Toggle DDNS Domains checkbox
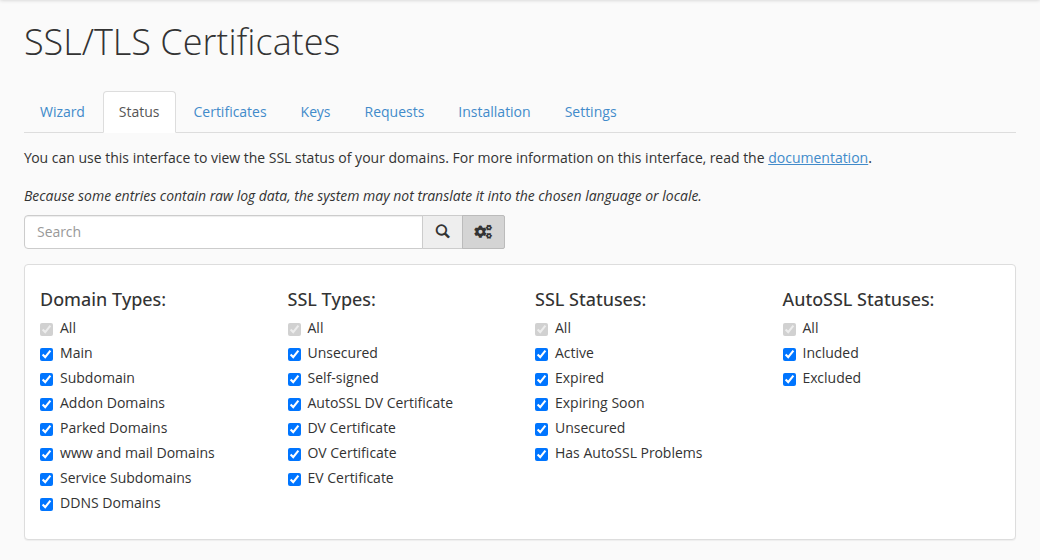Viewport: 1040px width, 560px height. (x=46, y=504)
